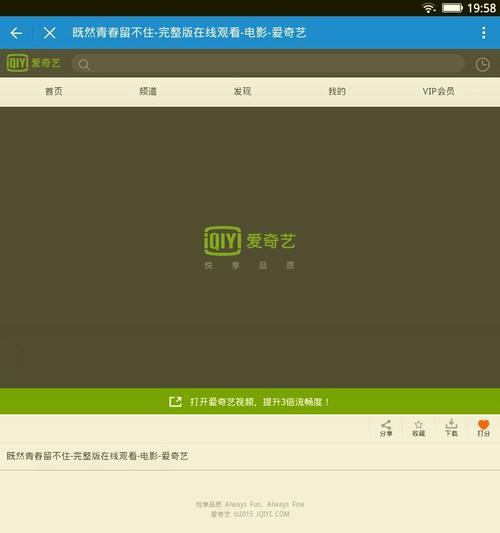Screen dimensions: 500x533
Task: Tap the video player area
Action: [x=250, y=247]
